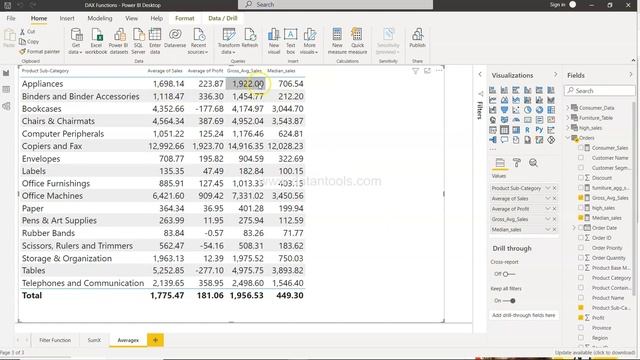Select the Table visual in Visualizations
640x360 pixels.
504,130
